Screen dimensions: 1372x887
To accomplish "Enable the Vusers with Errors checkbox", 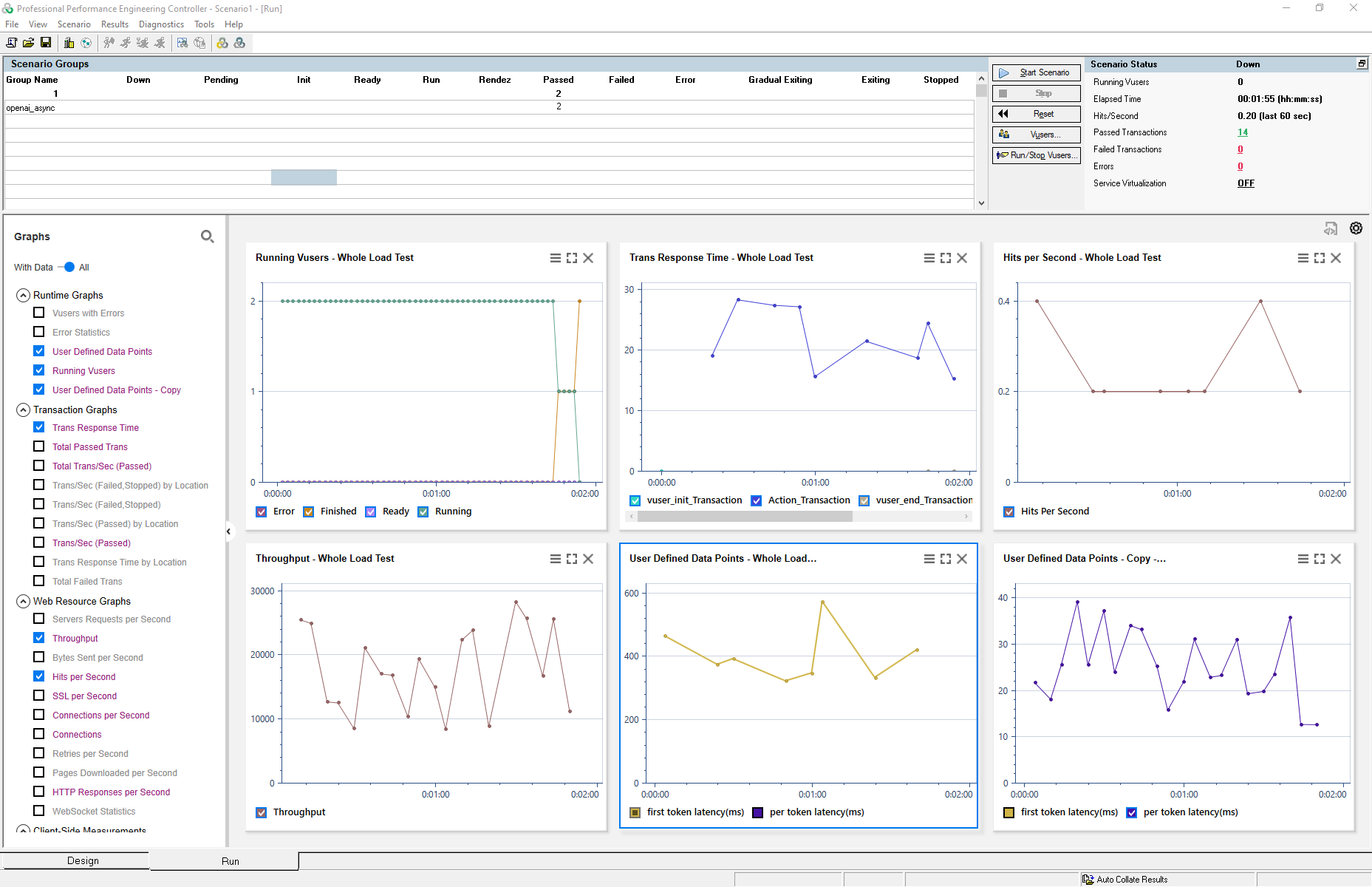I will tap(39, 313).
